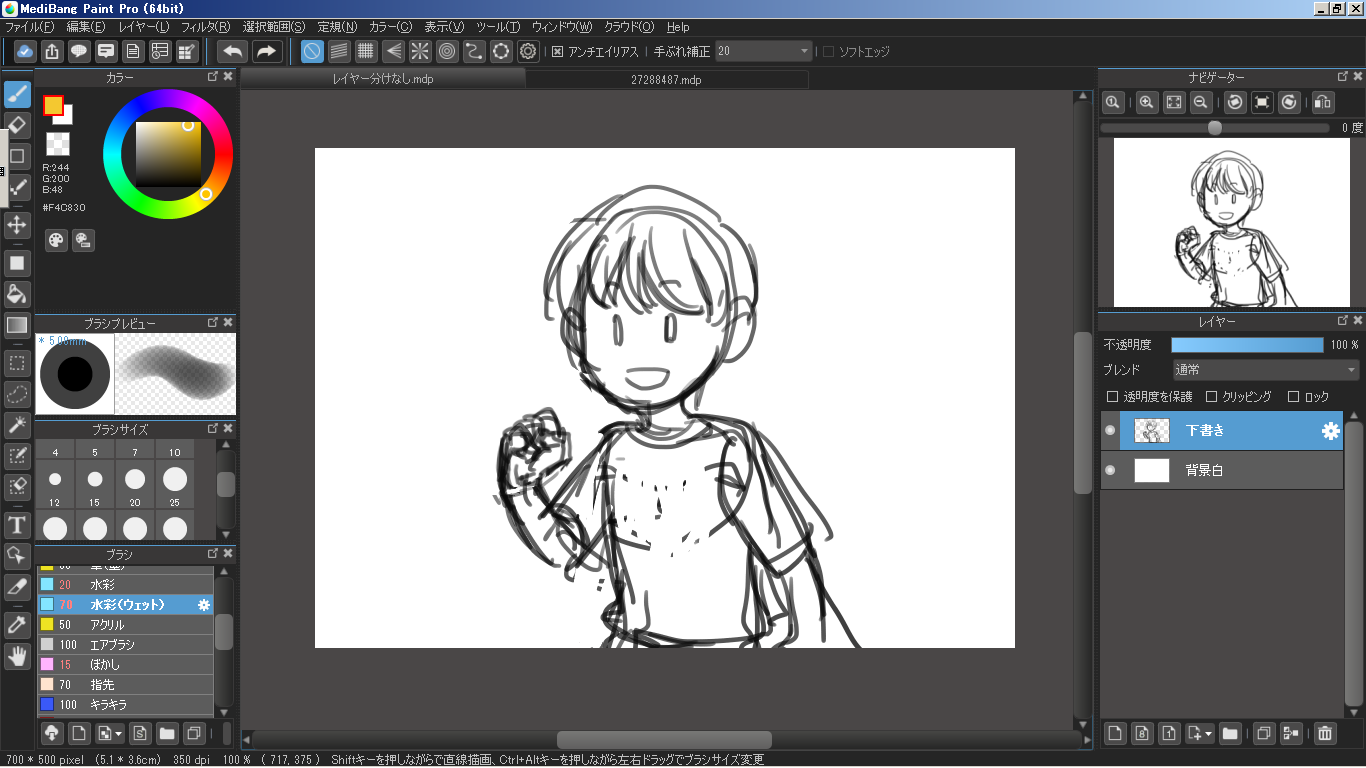
Task: Open the 選択範囲(S) menu
Action: 274,27
